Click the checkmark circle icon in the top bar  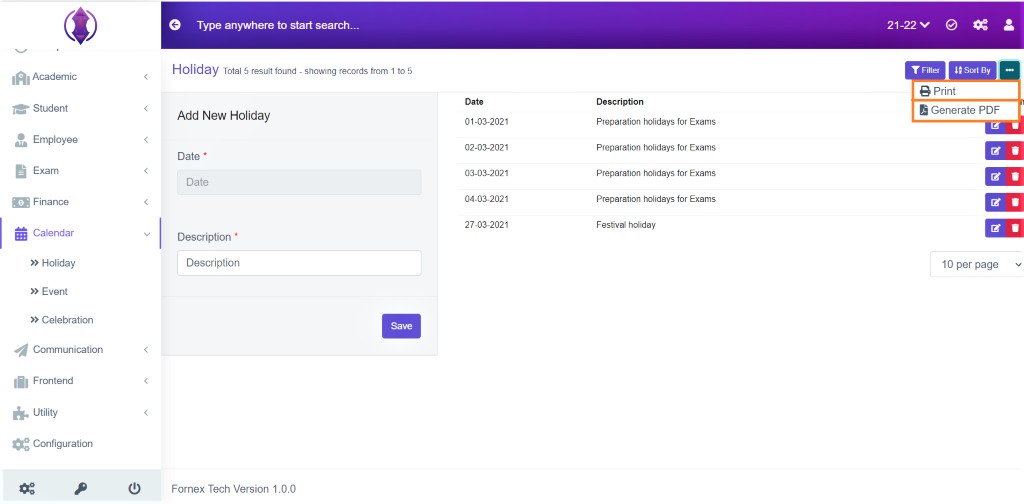point(952,25)
